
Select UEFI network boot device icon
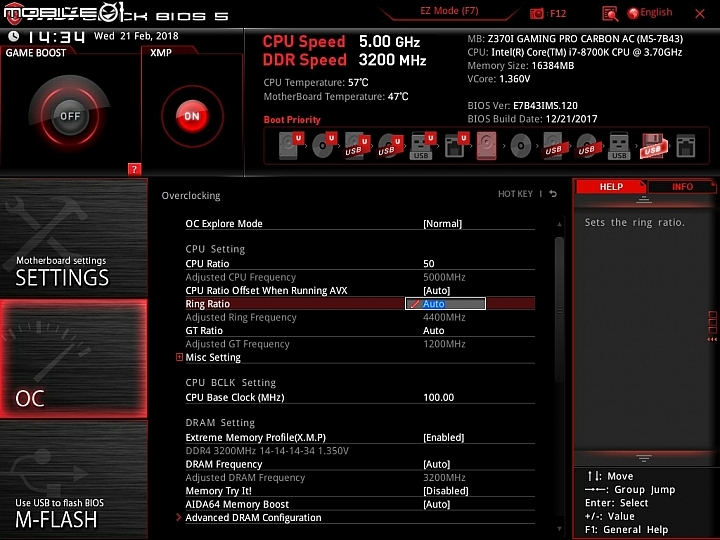click(x=456, y=146)
